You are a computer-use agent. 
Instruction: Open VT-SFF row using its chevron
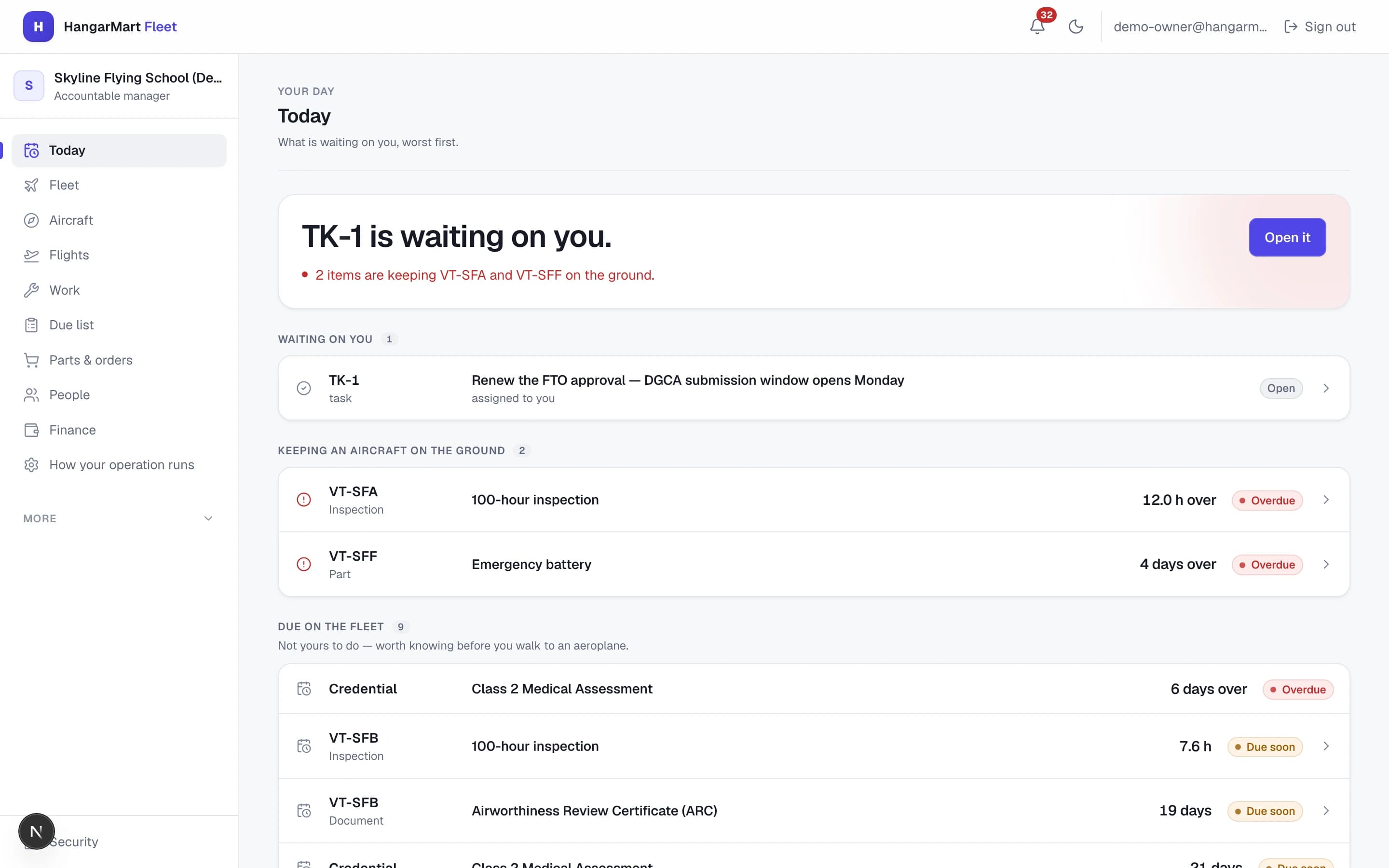point(1326,564)
